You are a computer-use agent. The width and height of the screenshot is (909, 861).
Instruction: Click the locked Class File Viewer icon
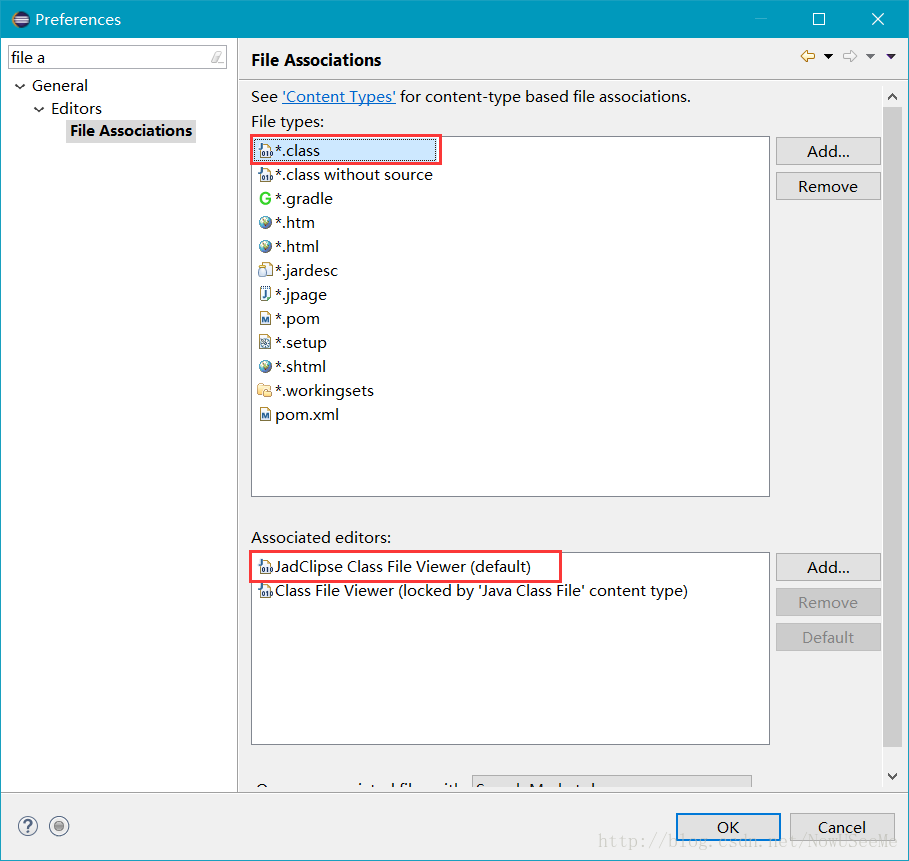(266, 591)
